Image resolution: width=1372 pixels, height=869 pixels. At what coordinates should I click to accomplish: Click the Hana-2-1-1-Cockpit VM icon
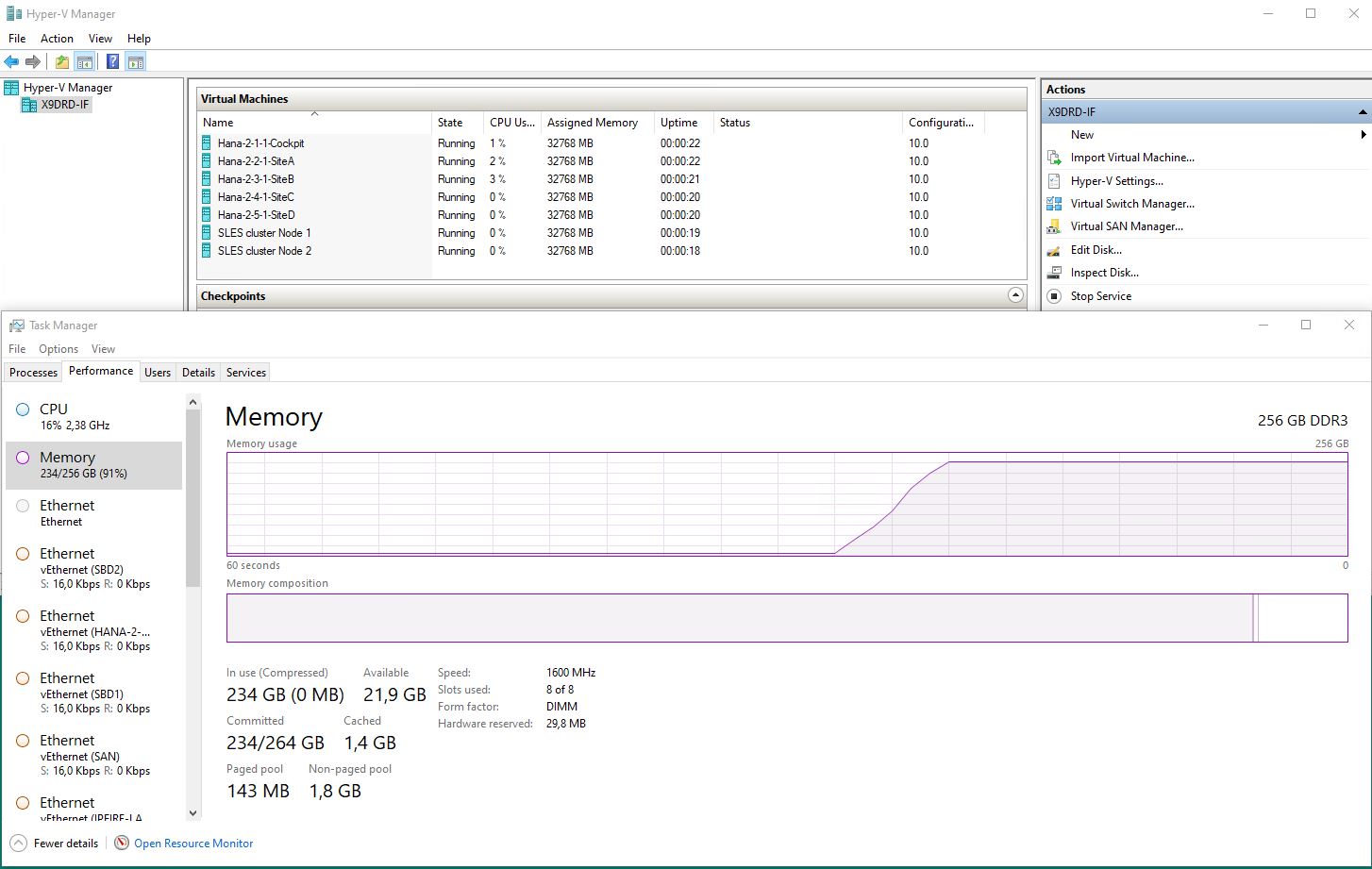[x=207, y=143]
